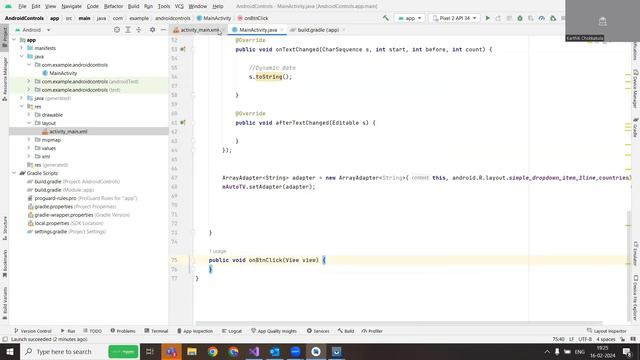This screenshot has height=360, width=640.
Task: Click override gutter icon beside onTextChanged line
Action: pyautogui.click(x=183, y=49)
